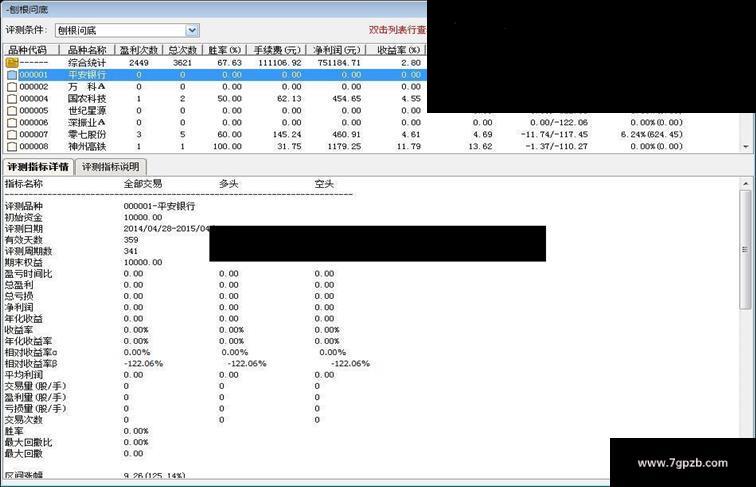Screen dimensions: 756x487
Task: Click total count value 3621
Action: pos(182,63)
